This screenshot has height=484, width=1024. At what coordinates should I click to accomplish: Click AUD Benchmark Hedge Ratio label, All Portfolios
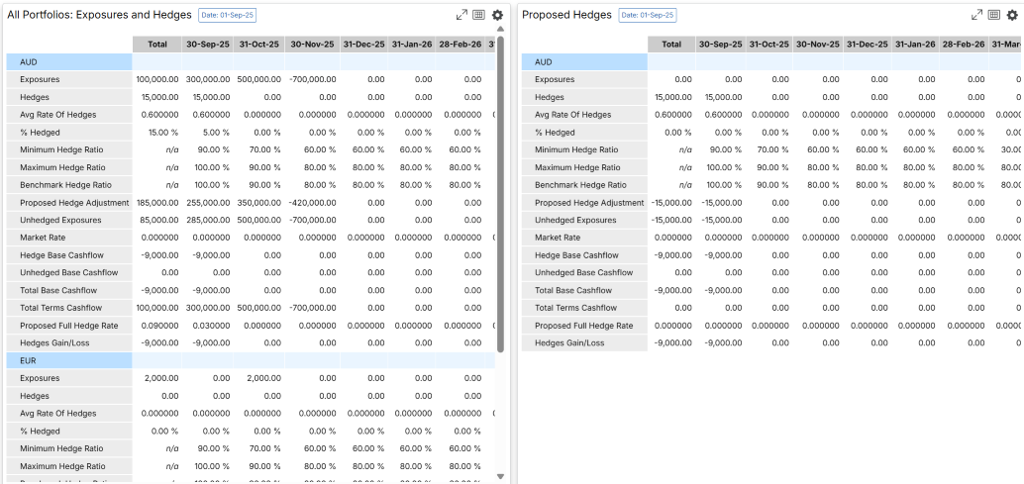[x=66, y=185]
